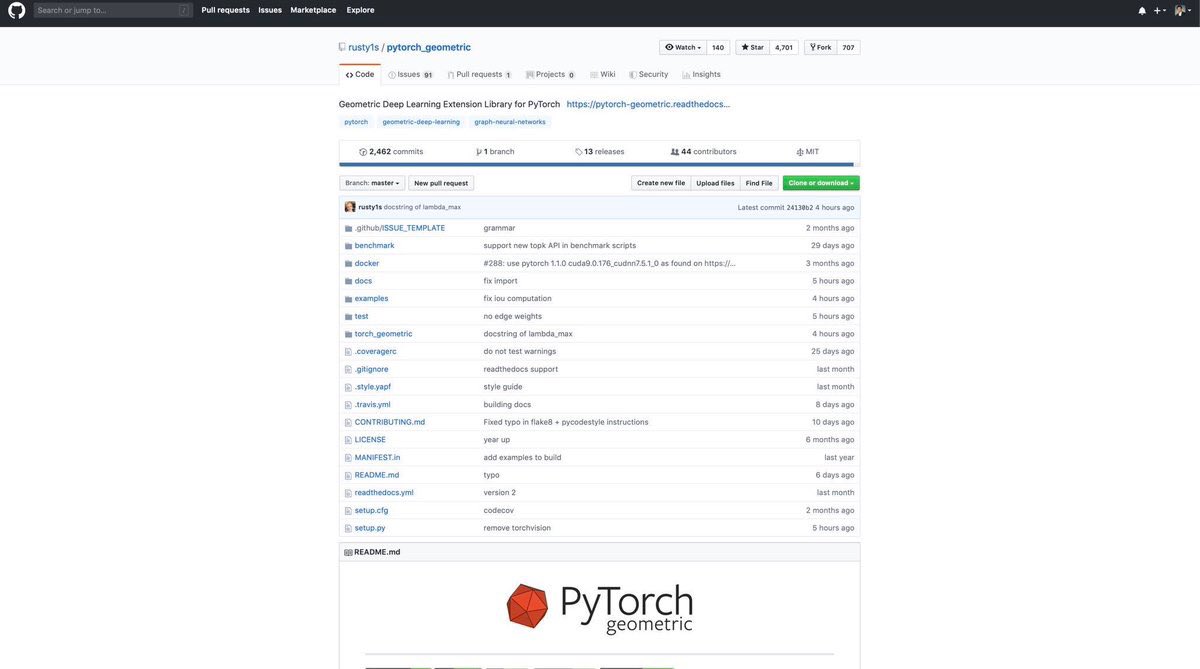The height and width of the screenshot is (669, 1200).
Task: Click the benchmark folder icon
Action: (348, 246)
